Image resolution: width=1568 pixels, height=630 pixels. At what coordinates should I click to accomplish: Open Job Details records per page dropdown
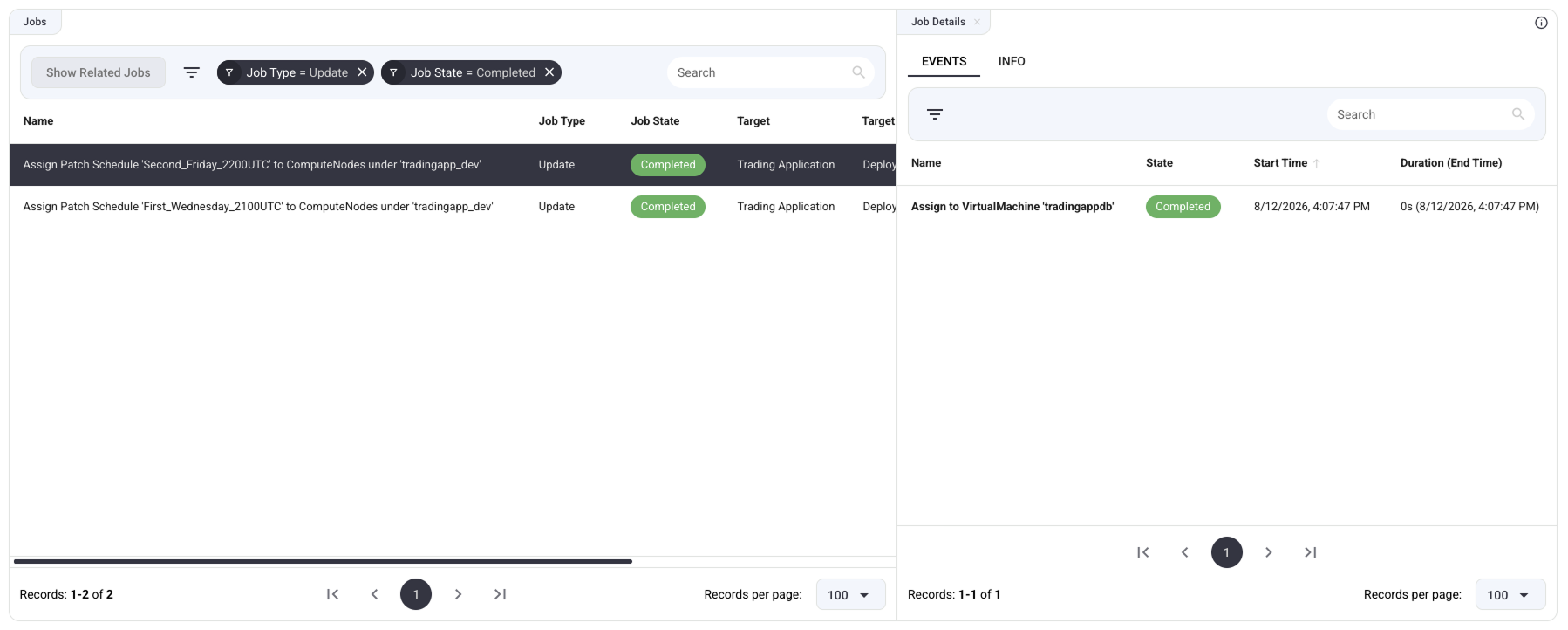coord(1510,594)
